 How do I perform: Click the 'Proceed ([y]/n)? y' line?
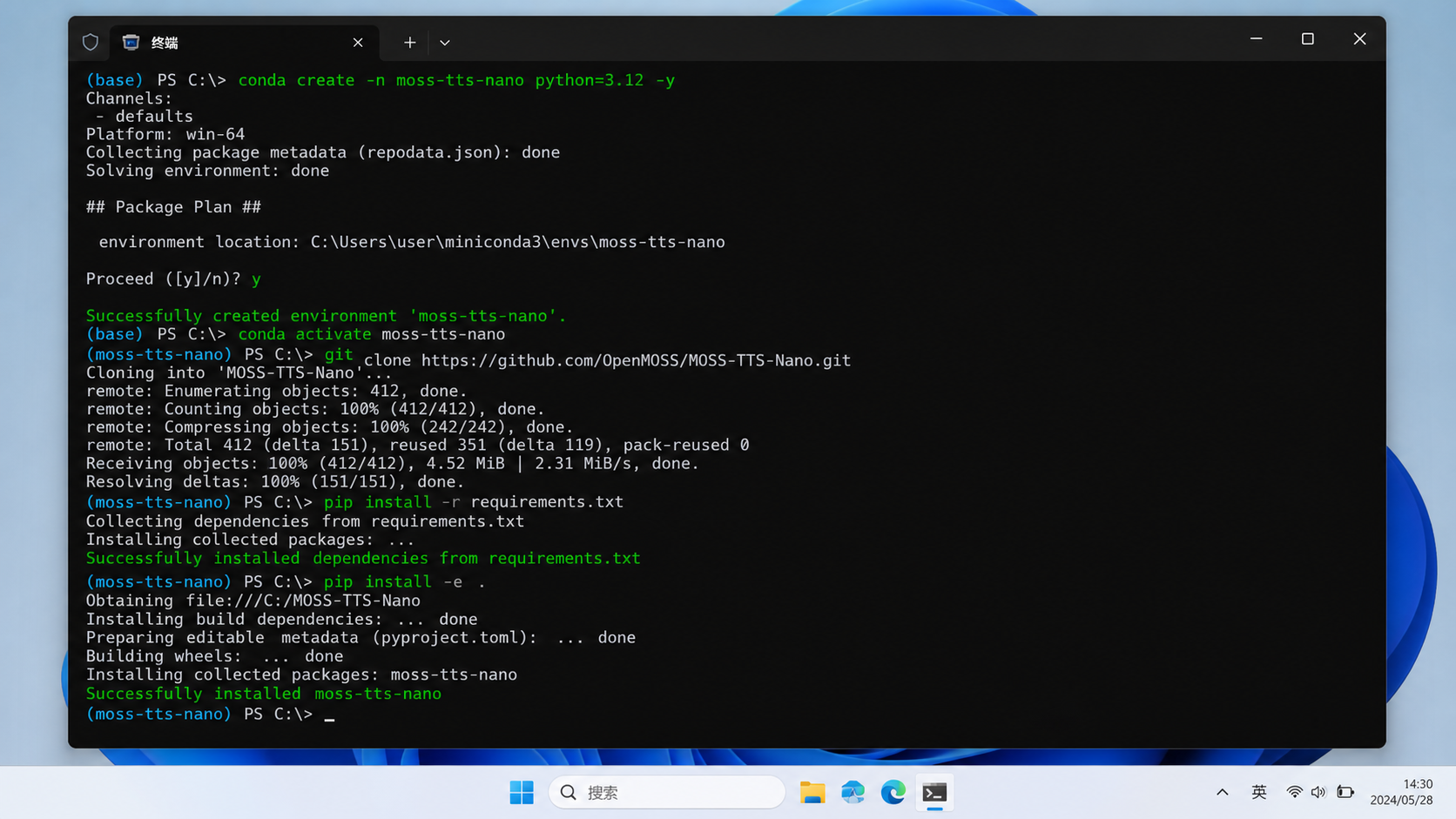(x=173, y=279)
